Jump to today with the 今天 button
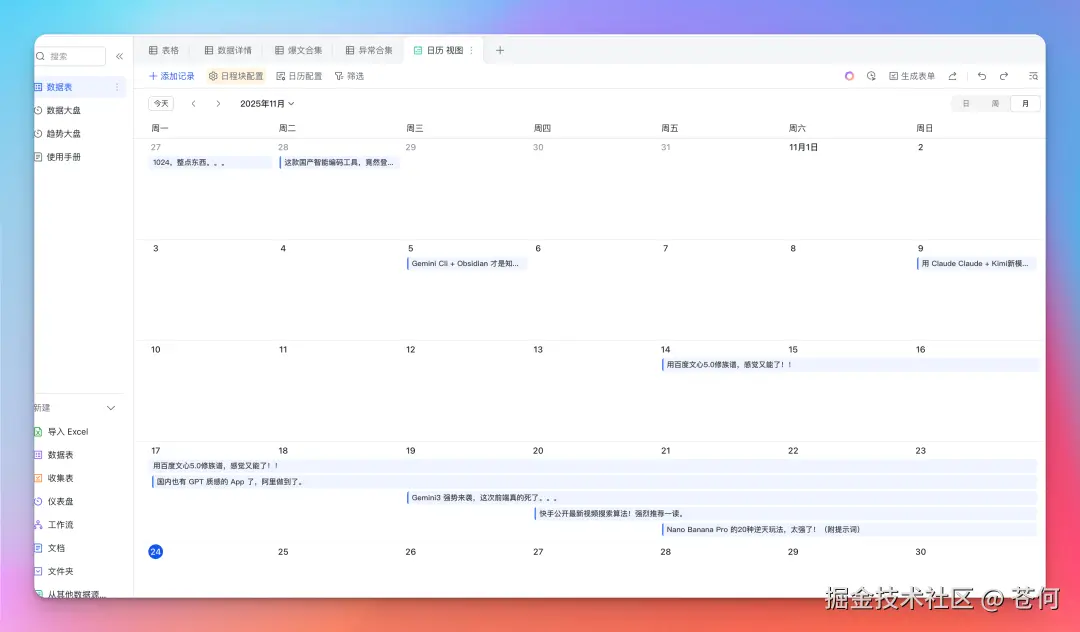Screen dimensions: 1080x632 coord(161,103)
